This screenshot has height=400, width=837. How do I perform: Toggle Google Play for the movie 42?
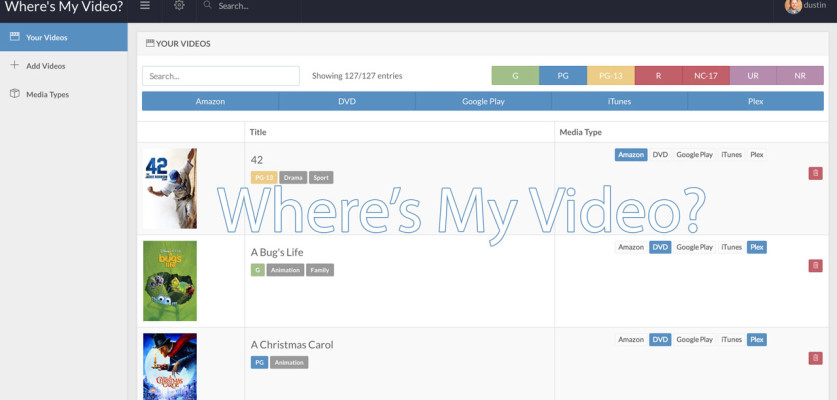(x=694, y=154)
